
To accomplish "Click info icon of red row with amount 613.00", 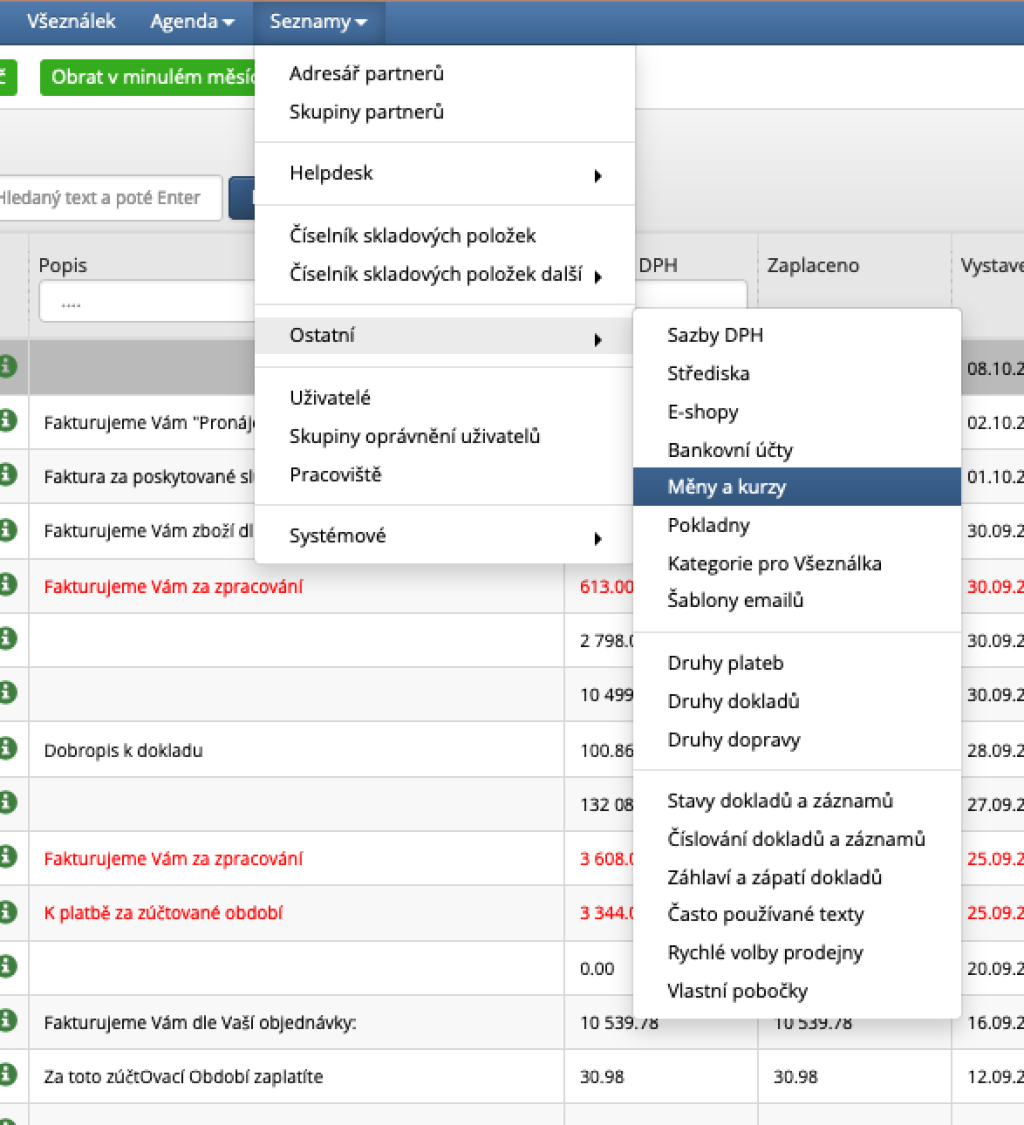I will pyautogui.click(x=8, y=586).
